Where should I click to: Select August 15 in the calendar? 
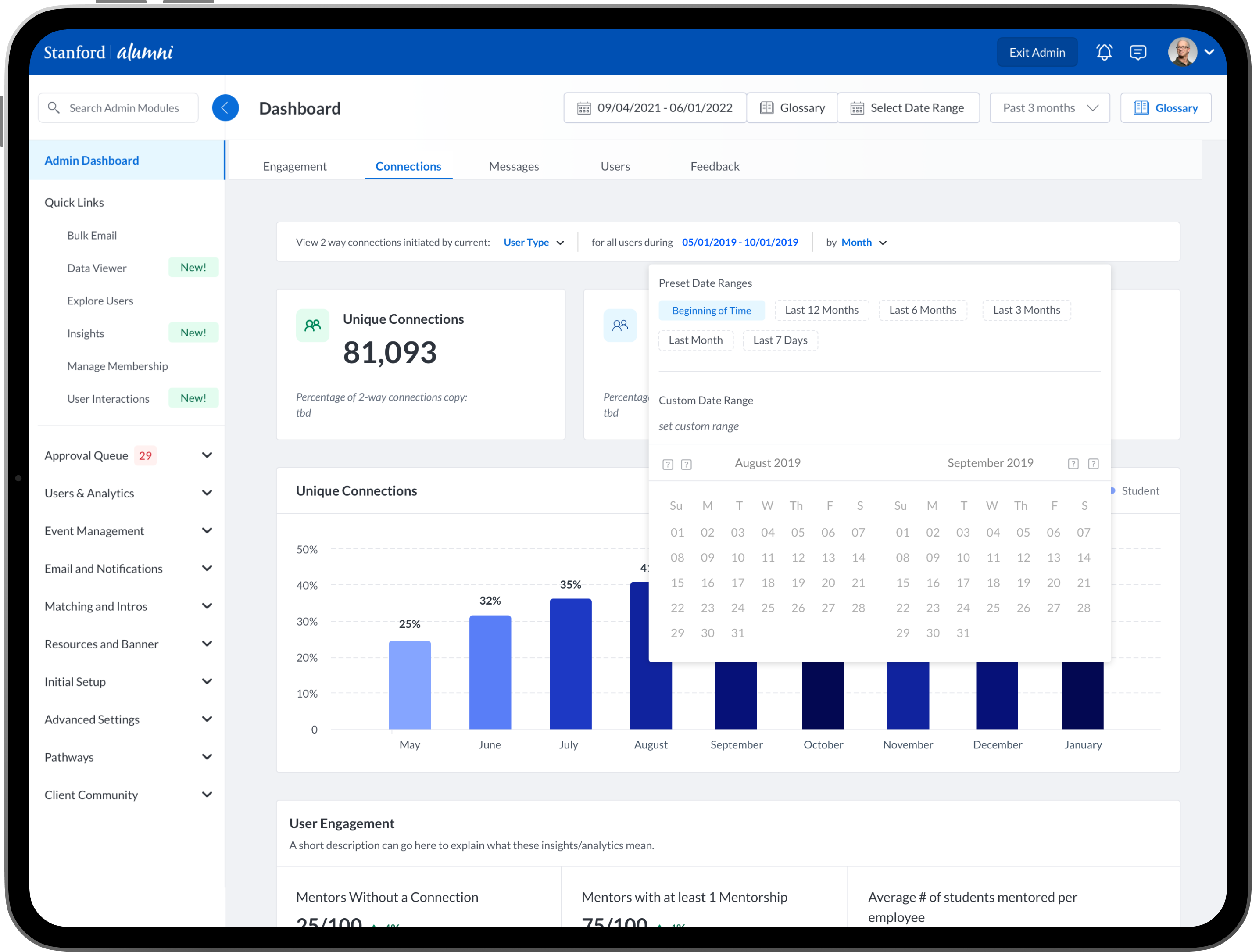pyautogui.click(x=677, y=583)
